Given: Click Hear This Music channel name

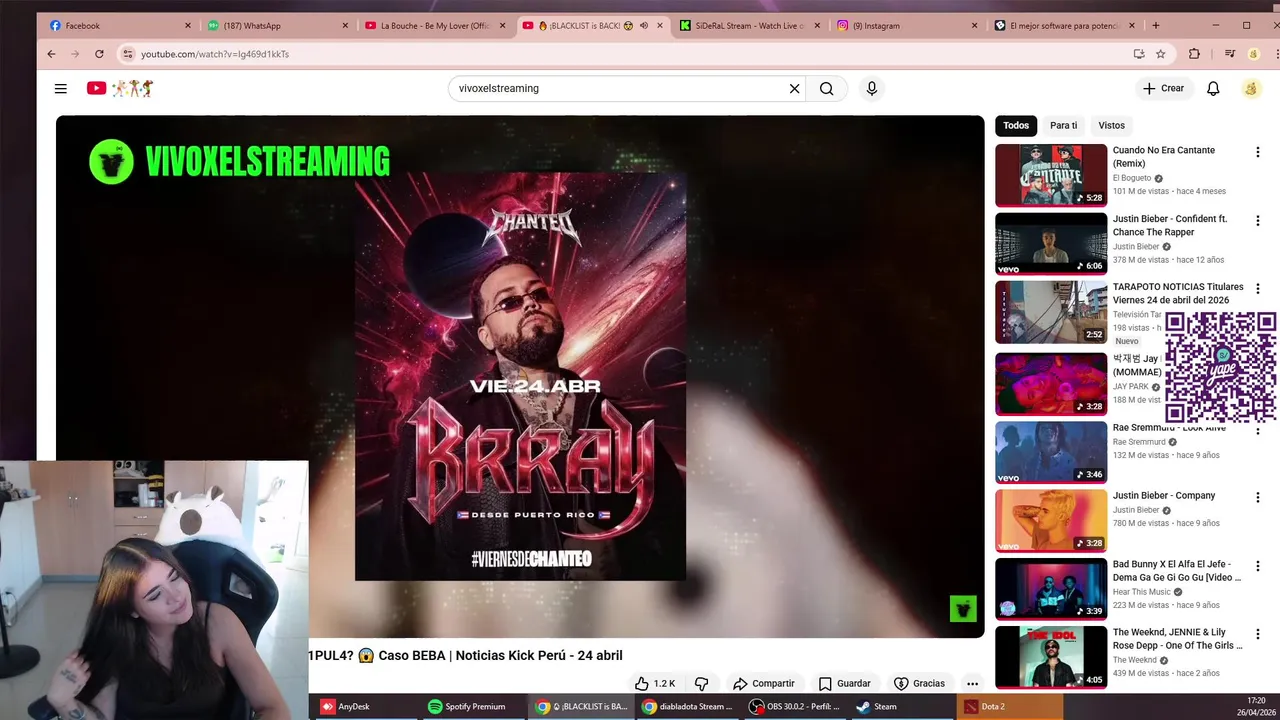Looking at the screenshot, I should point(1142,592).
